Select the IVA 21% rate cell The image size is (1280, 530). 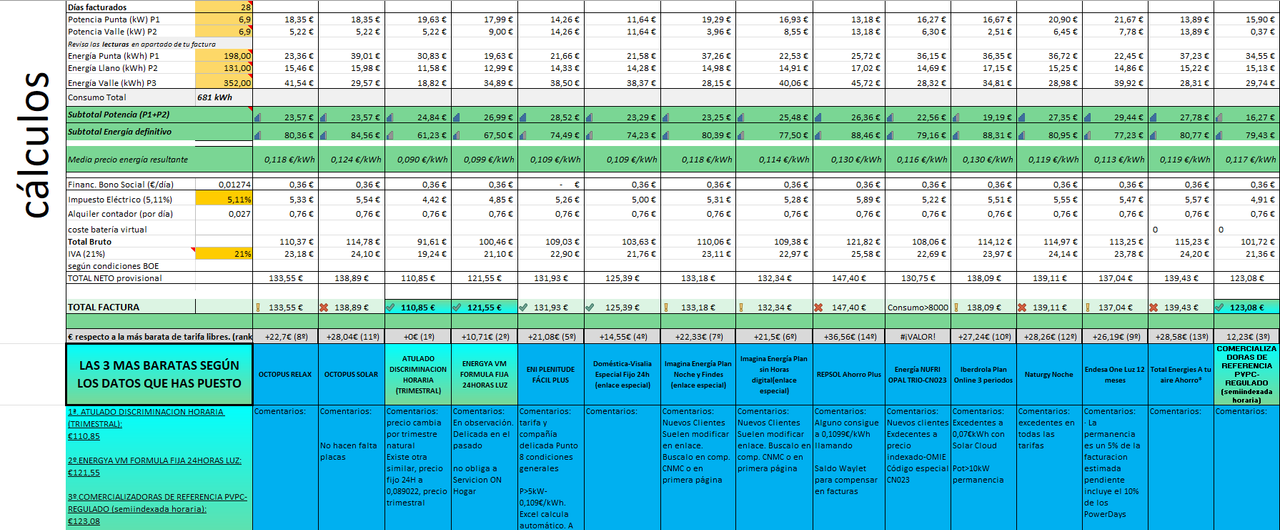point(224,254)
